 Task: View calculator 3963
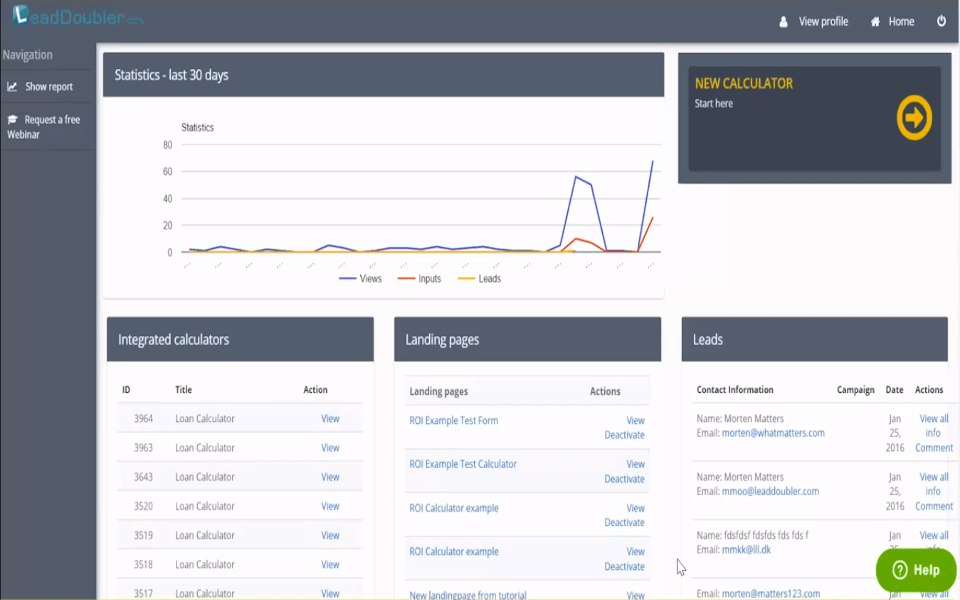(x=330, y=448)
